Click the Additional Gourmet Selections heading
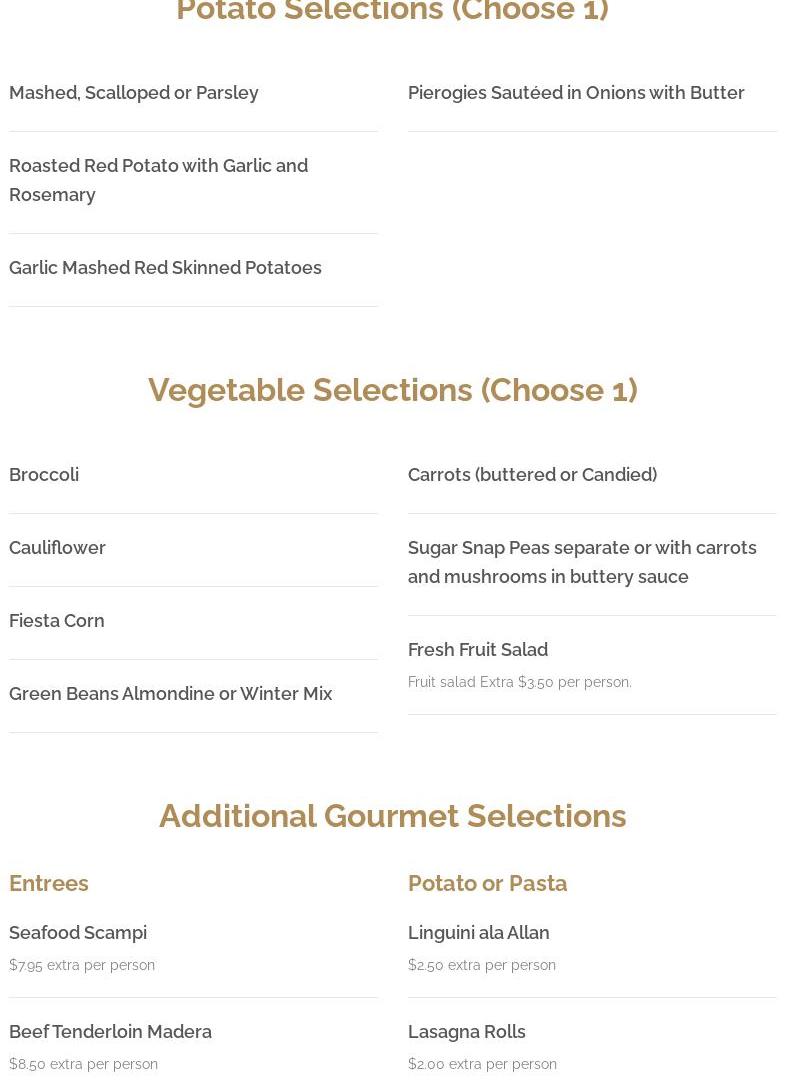Viewport: 785px width, 1092px height. coord(392,816)
